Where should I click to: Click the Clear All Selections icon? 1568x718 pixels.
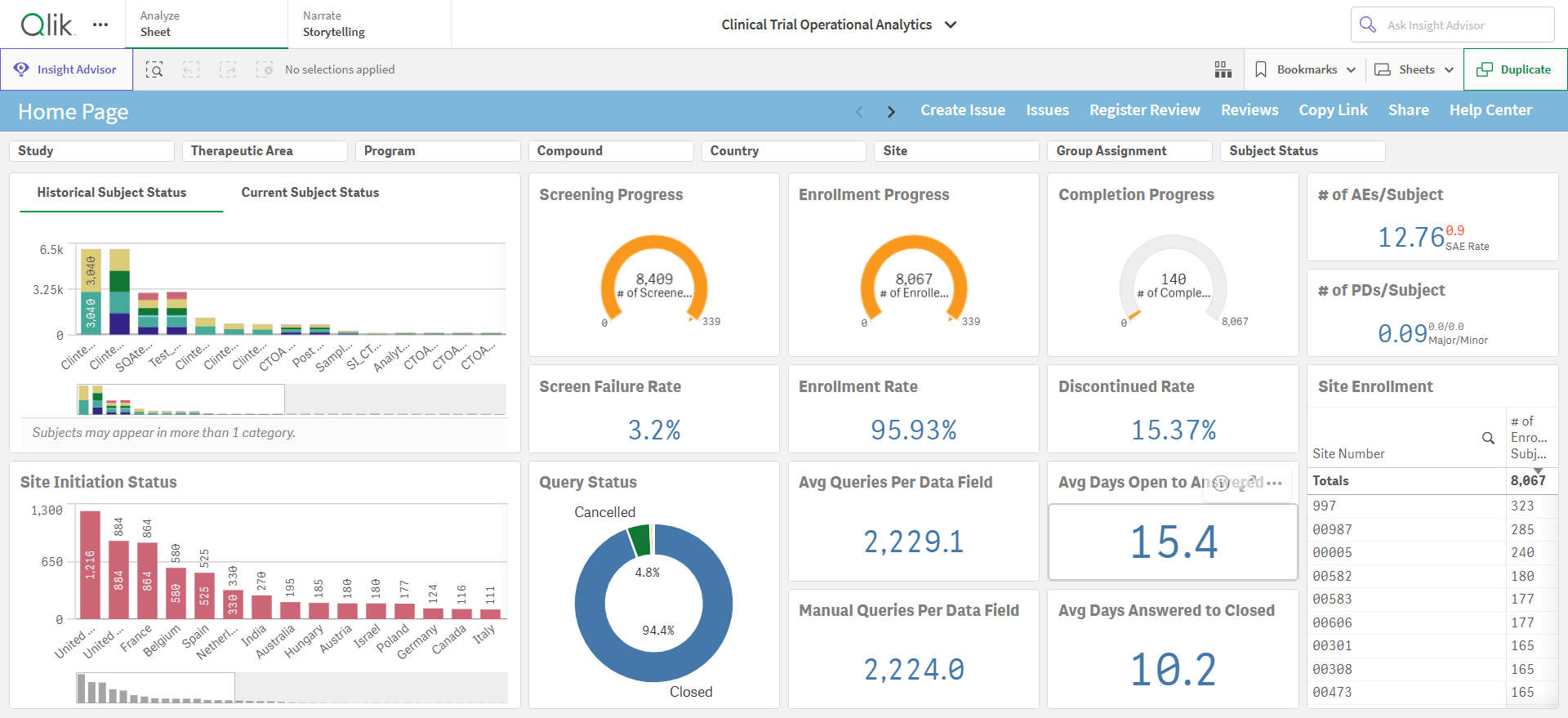click(265, 69)
